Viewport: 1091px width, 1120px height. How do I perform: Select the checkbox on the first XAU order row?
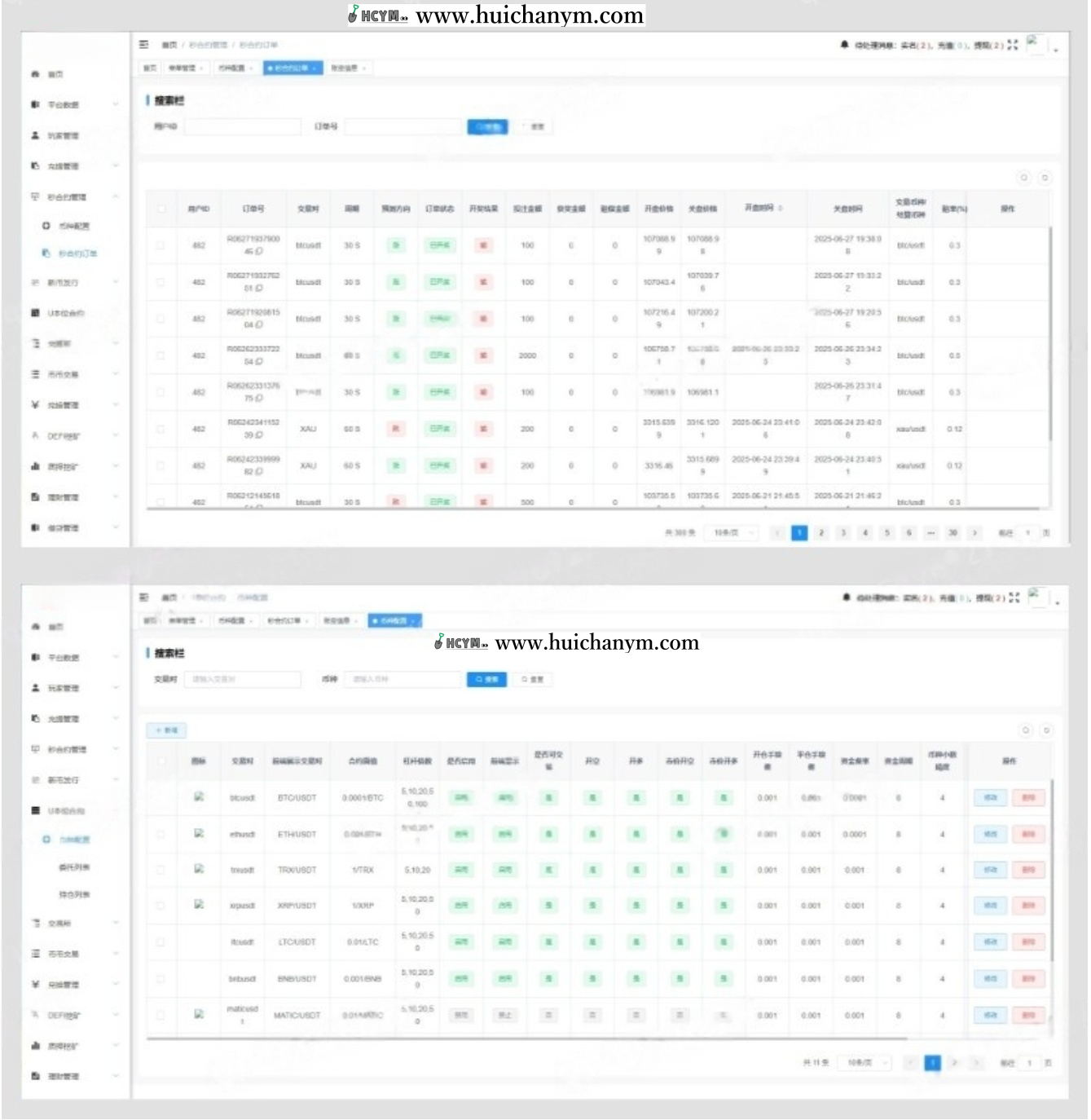(x=161, y=429)
